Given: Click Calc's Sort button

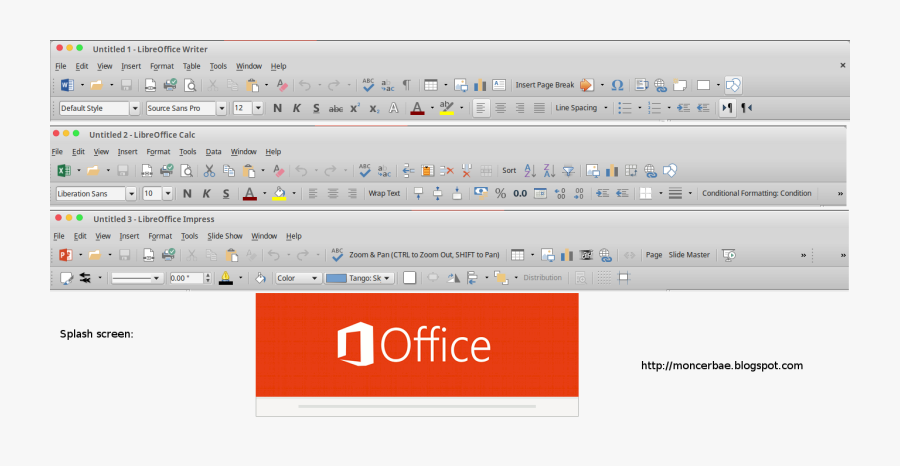Looking at the screenshot, I should [509, 170].
